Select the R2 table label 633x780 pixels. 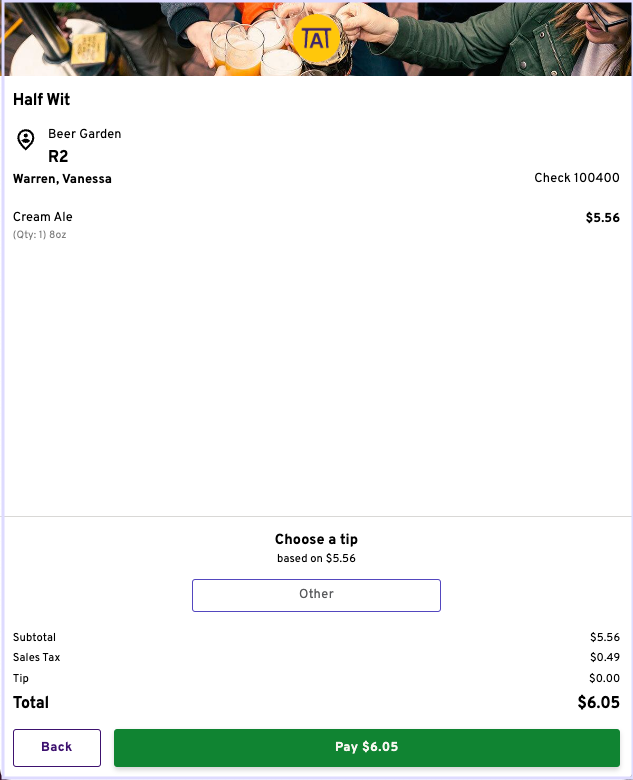[x=58, y=157]
